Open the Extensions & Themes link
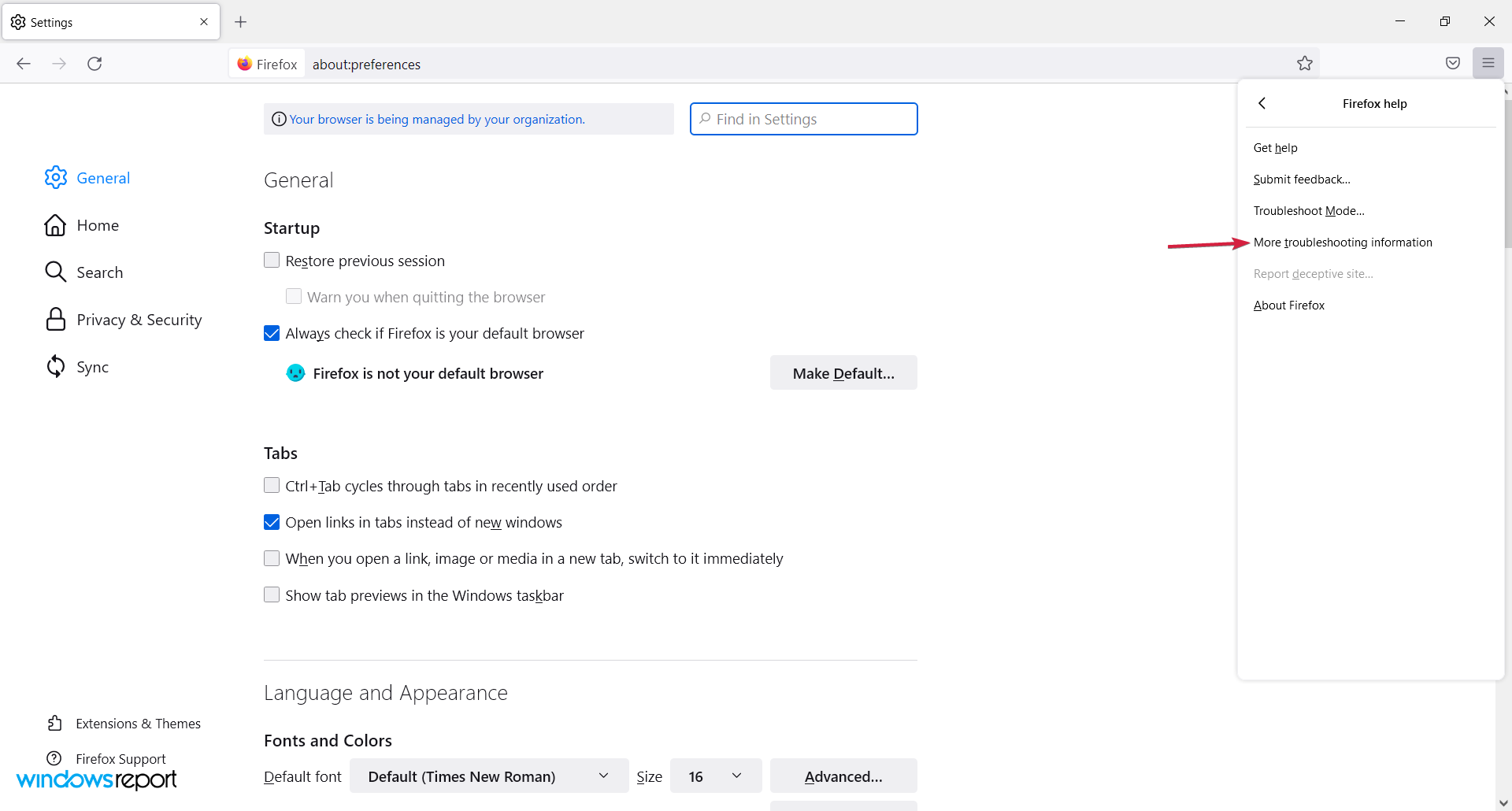The width and height of the screenshot is (1512, 811). [x=139, y=724]
